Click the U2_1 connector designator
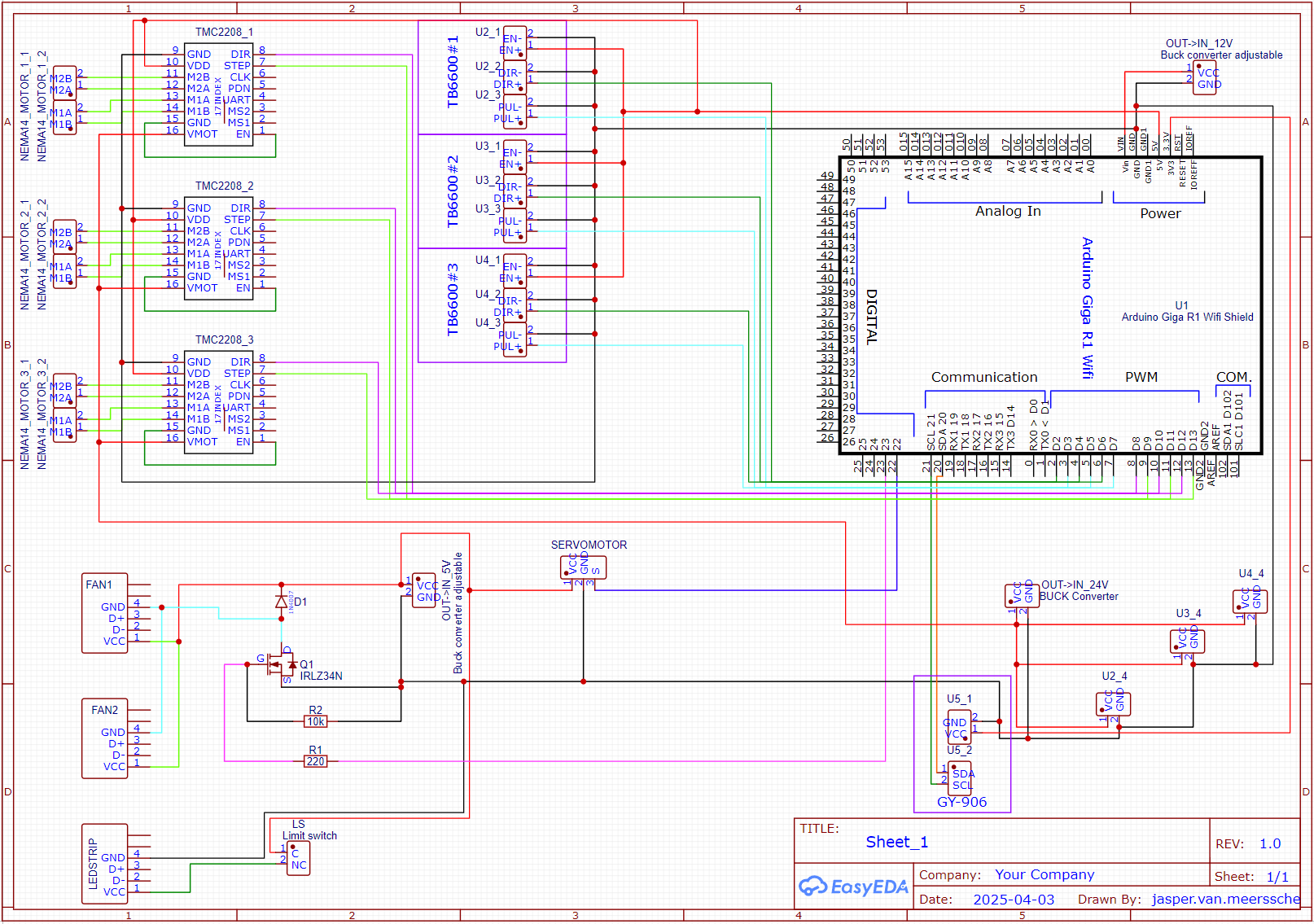Image resolution: width=1314 pixels, height=924 pixels. point(488,32)
